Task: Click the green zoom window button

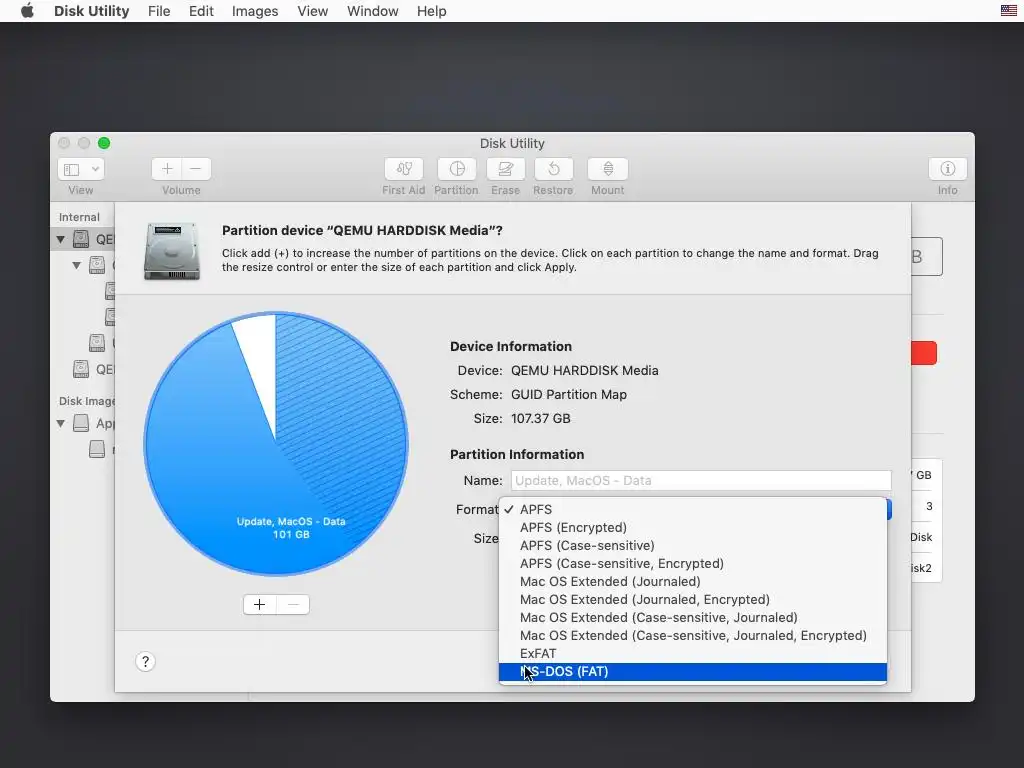Action: click(104, 143)
